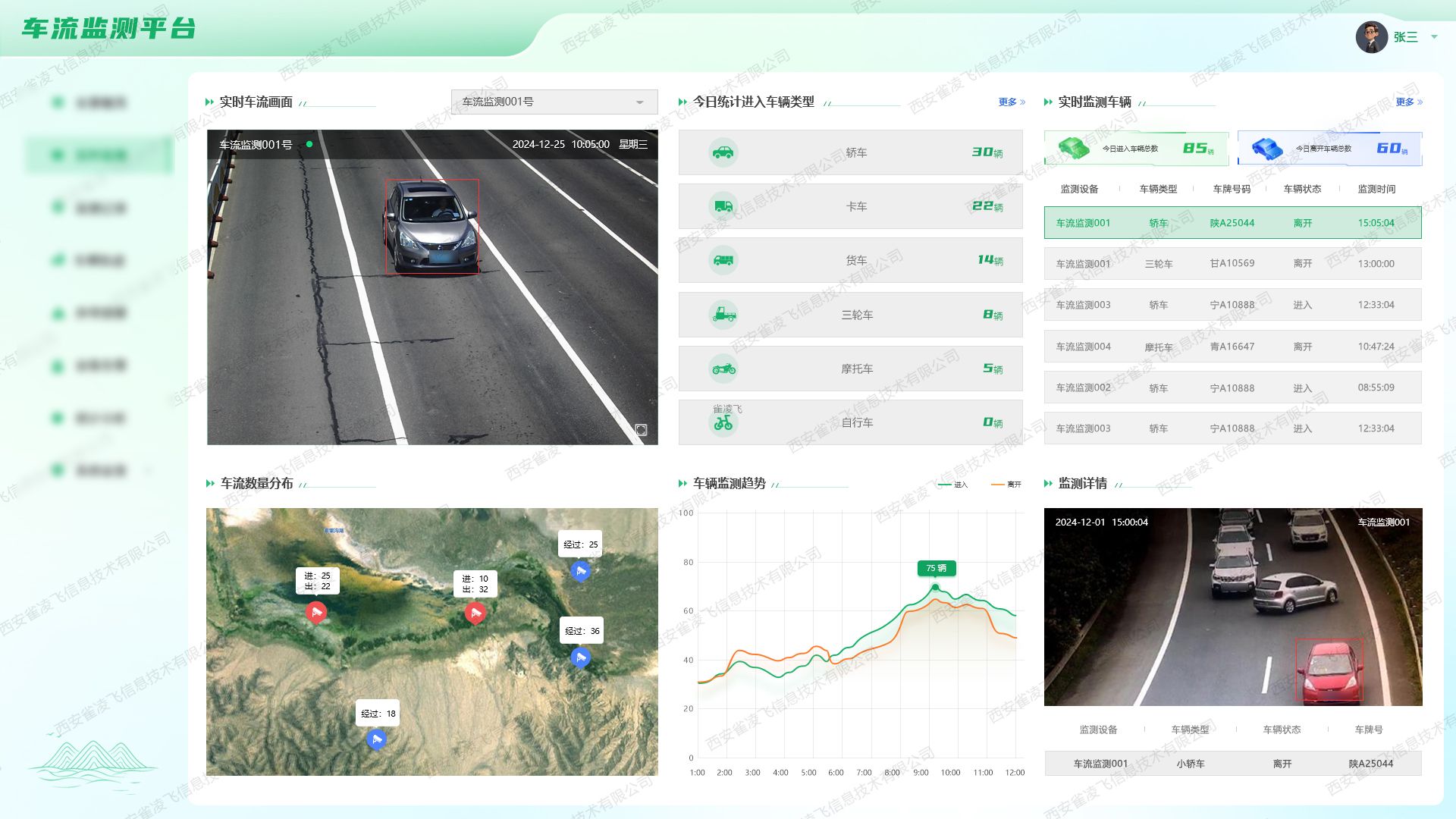Toggle the 进入 series in chart legend
The image size is (1456, 819).
pyautogui.click(x=952, y=485)
